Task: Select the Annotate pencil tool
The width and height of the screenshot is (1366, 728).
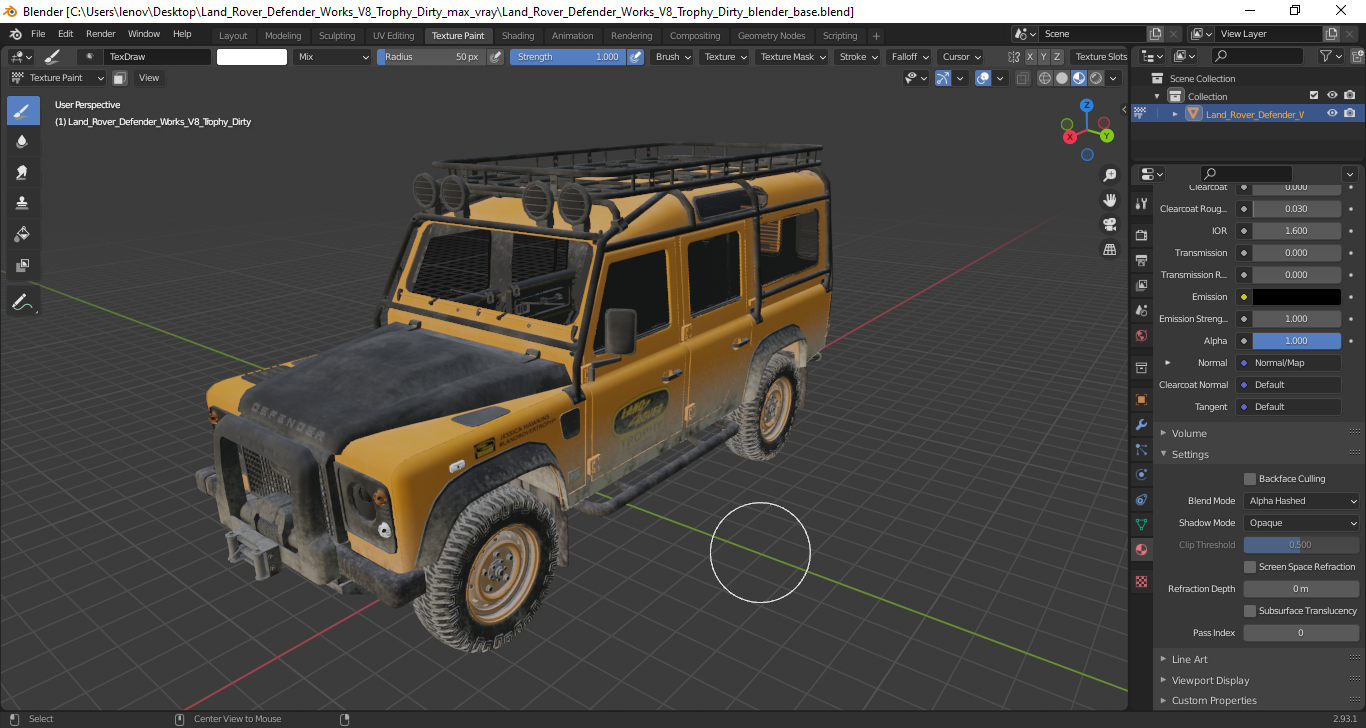Action: coord(23,301)
